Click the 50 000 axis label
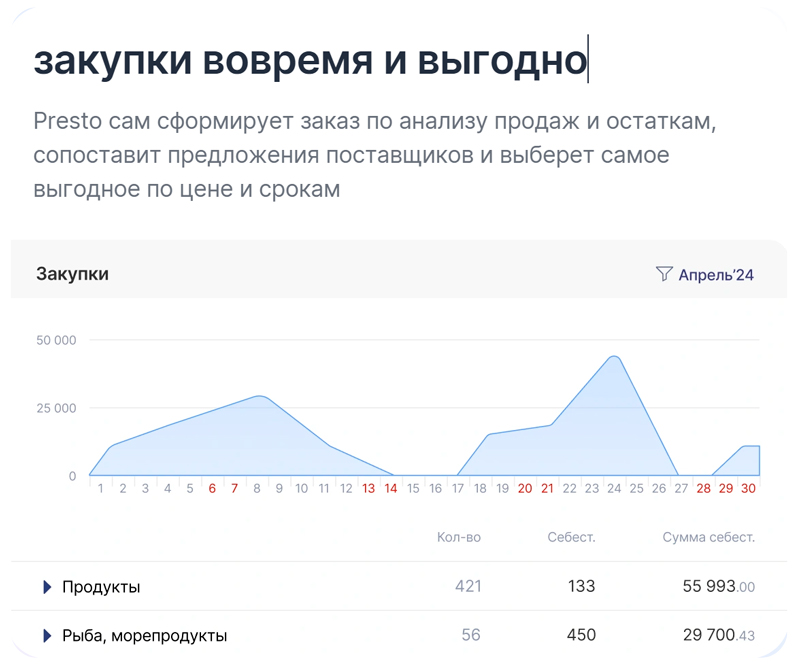Viewport: 800px width, 667px height. 56,340
